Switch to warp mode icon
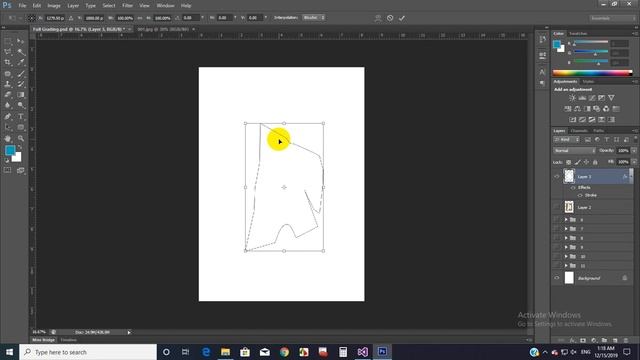This screenshot has height=360, width=640. point(378,18)
